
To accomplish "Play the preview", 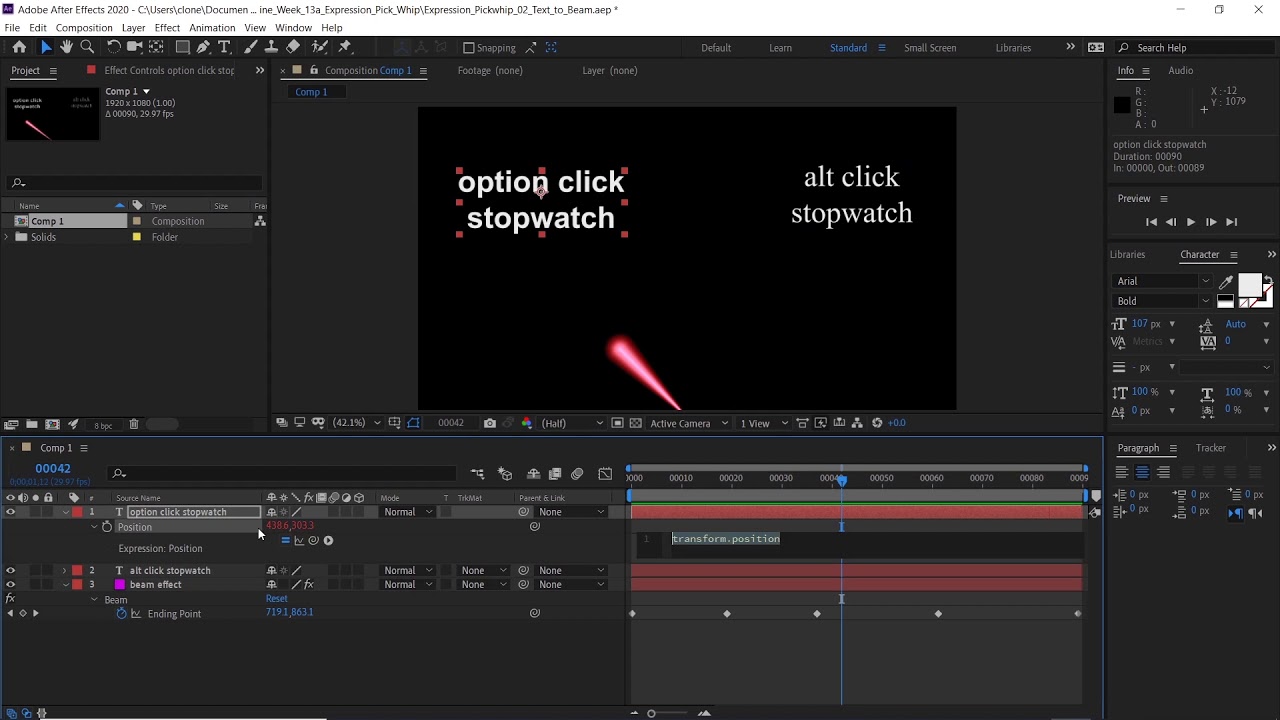I will [x=1190, y=222].
